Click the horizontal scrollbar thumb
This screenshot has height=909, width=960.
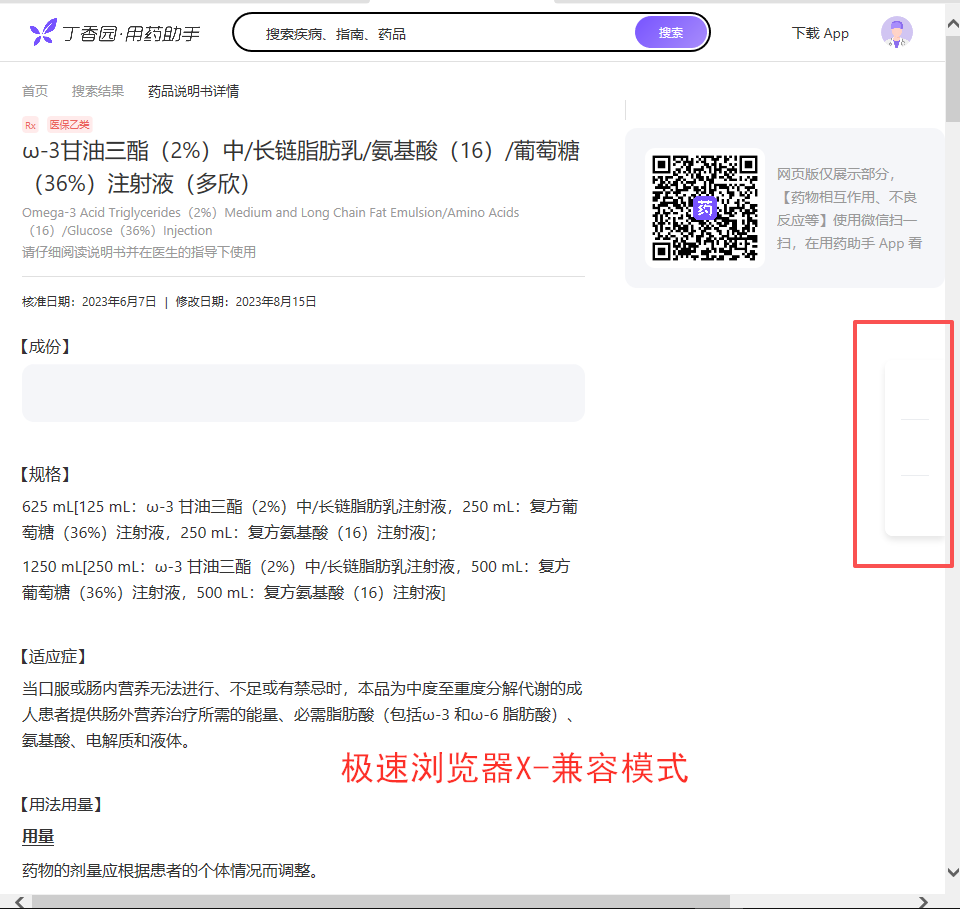tap(381, 902)
